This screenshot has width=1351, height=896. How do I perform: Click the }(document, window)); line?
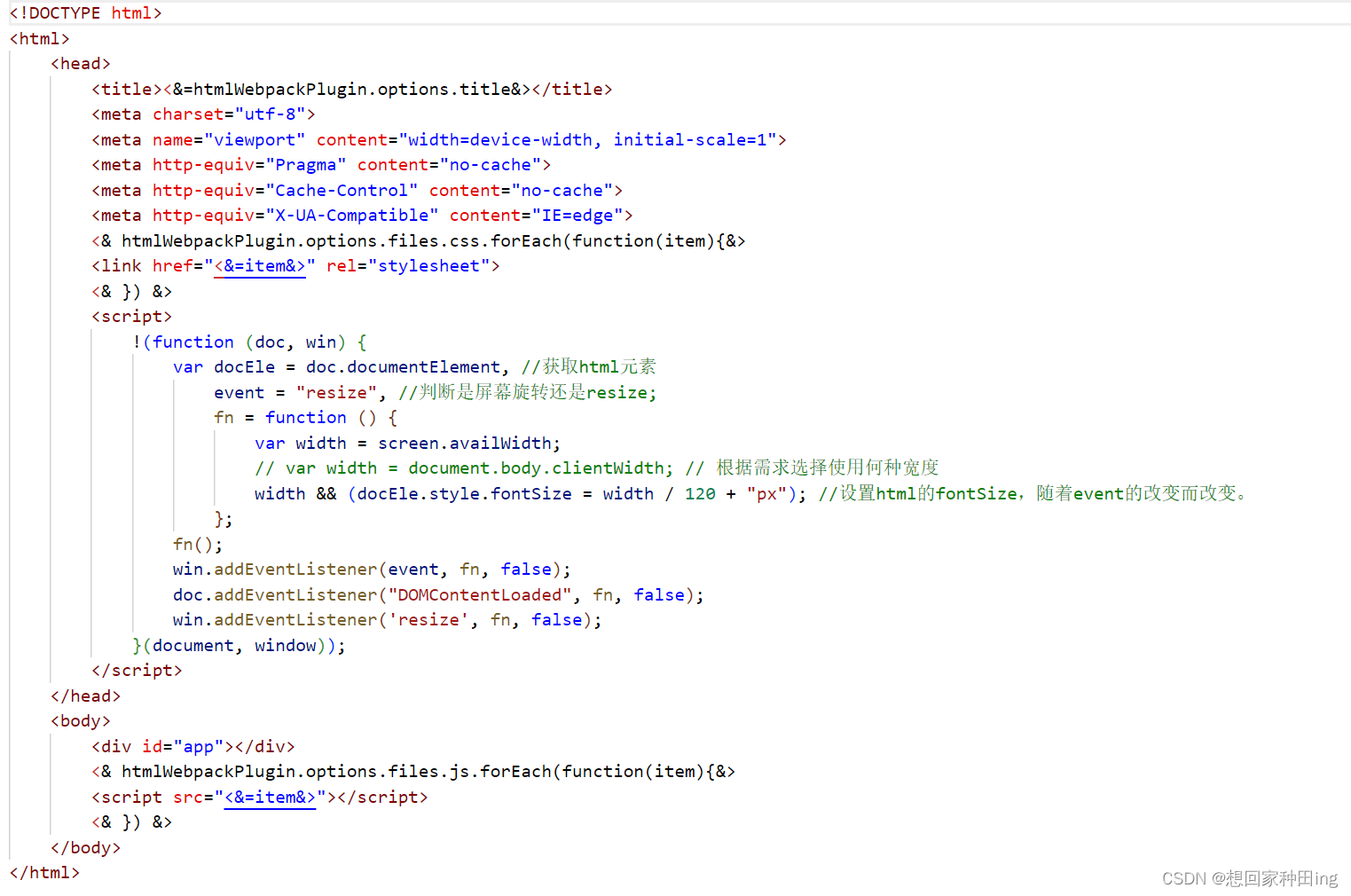(240, 646)
